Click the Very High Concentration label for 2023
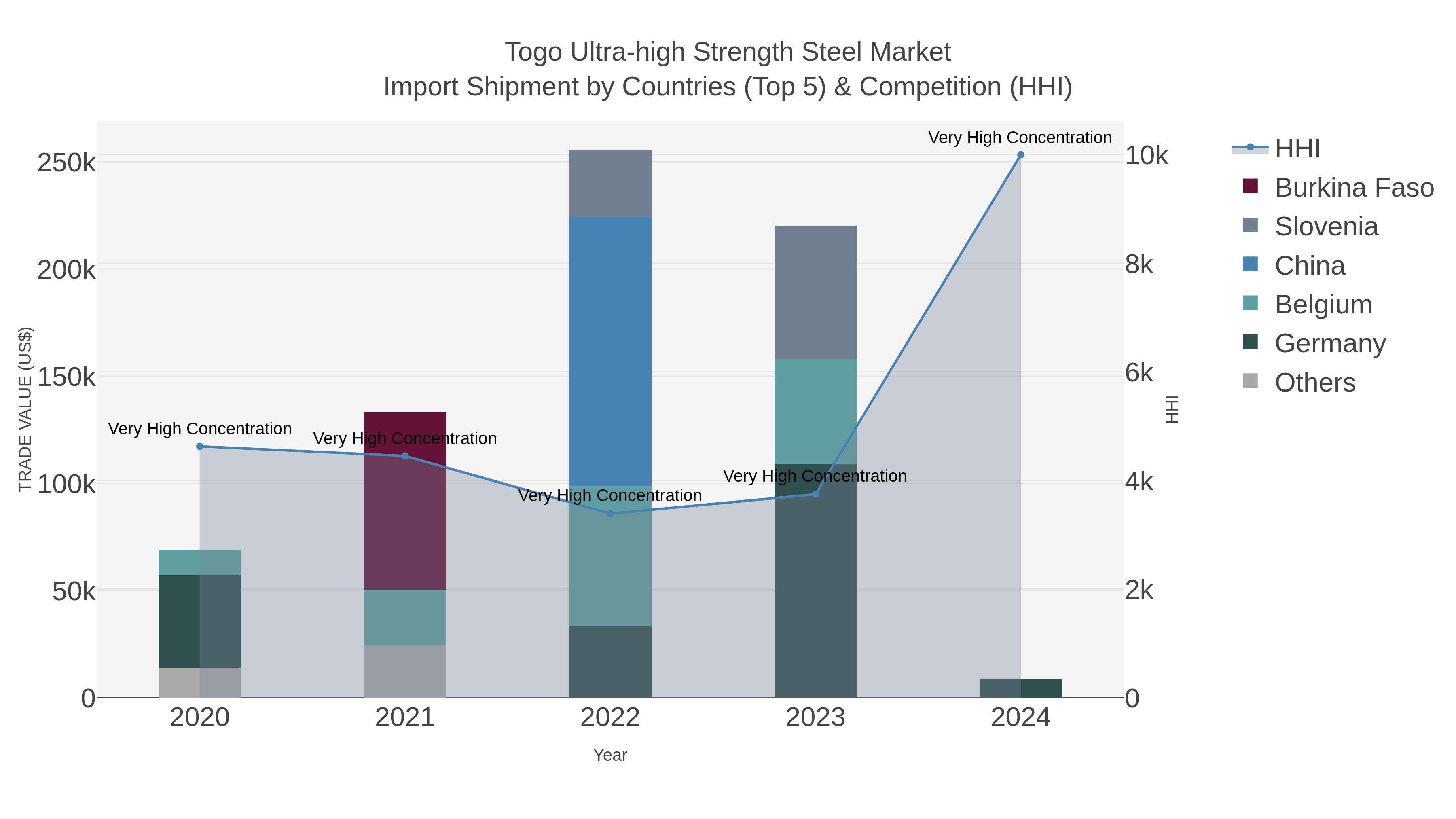1456x819 pixels. (815, 476)
